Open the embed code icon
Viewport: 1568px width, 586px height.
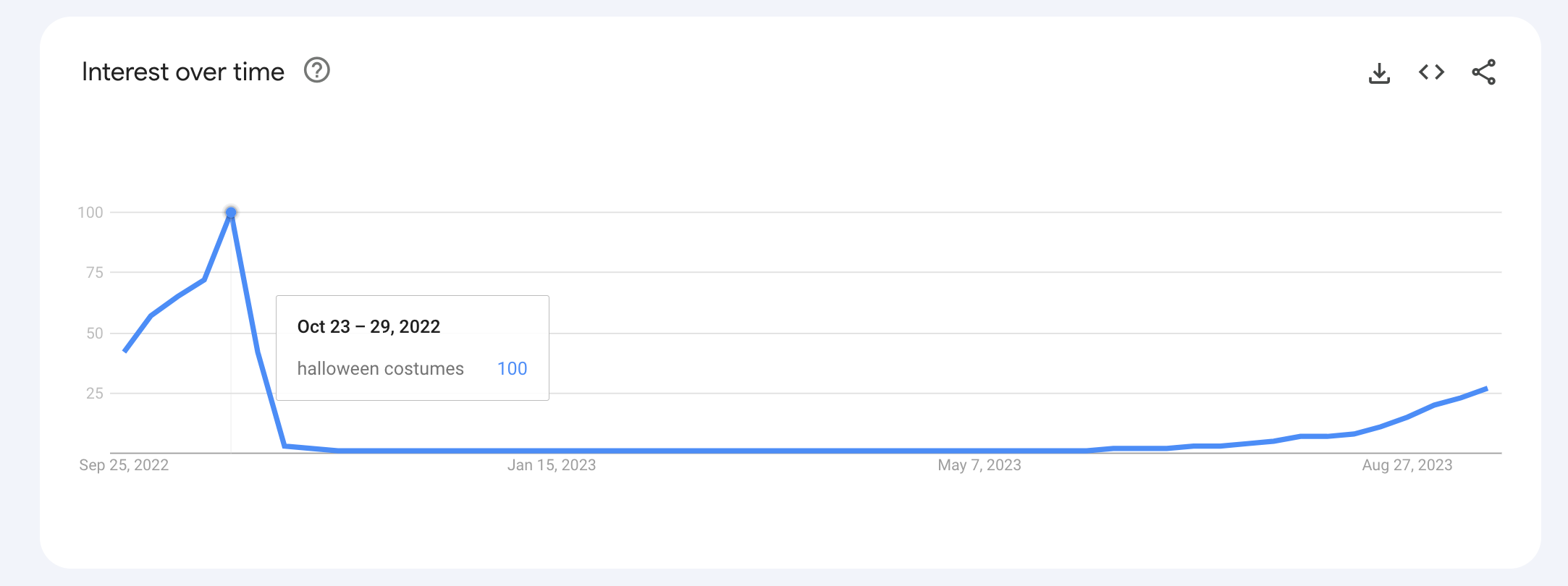(x=1431, y=72)
